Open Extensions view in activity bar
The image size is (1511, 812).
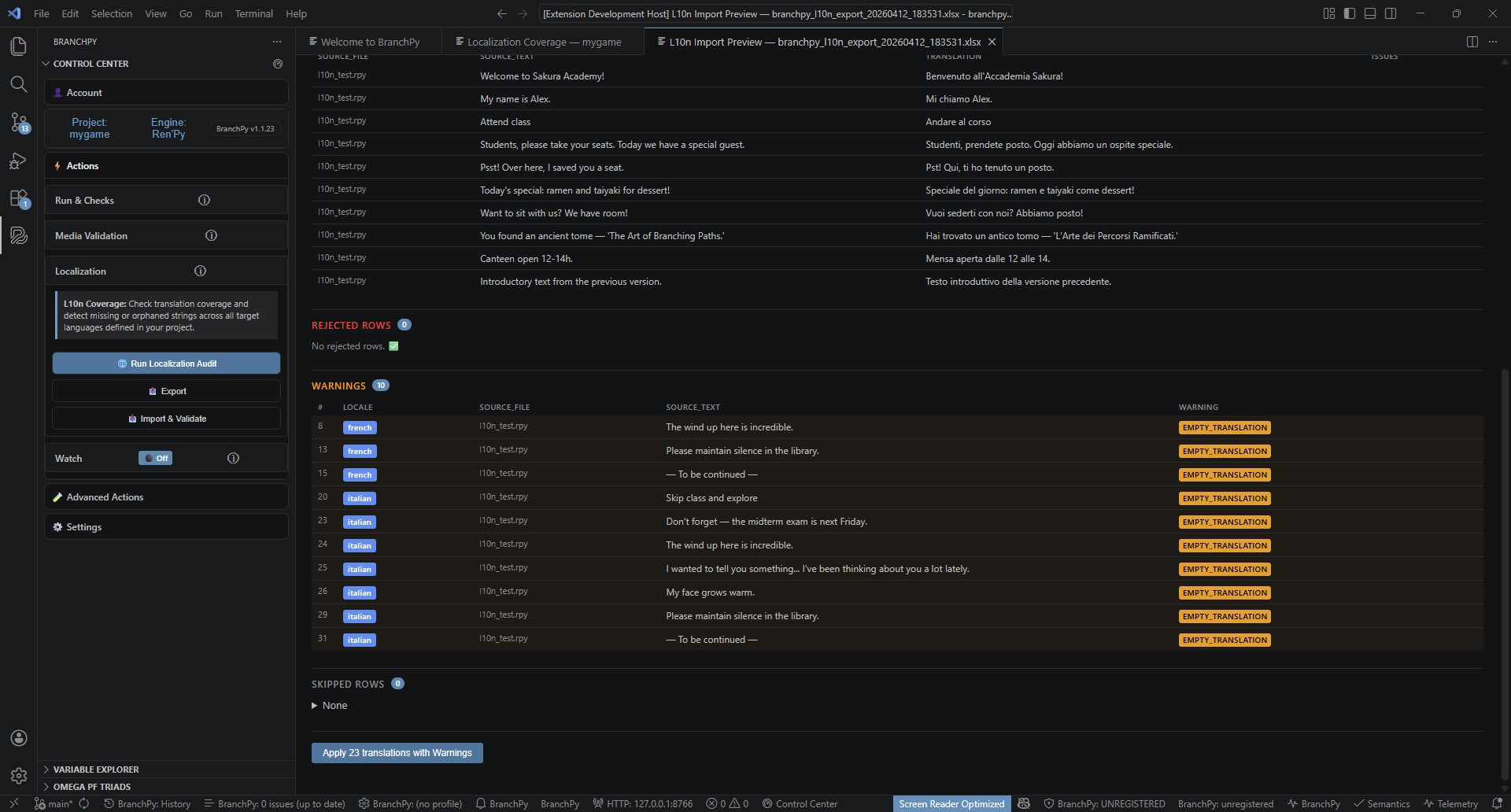point(18,198)
